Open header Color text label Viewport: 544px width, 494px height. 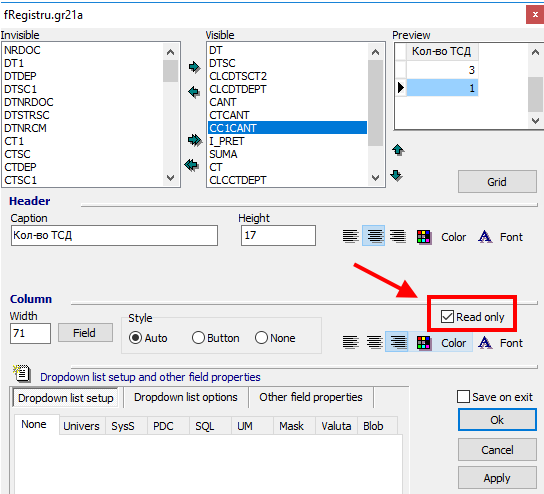coord(453,237)
